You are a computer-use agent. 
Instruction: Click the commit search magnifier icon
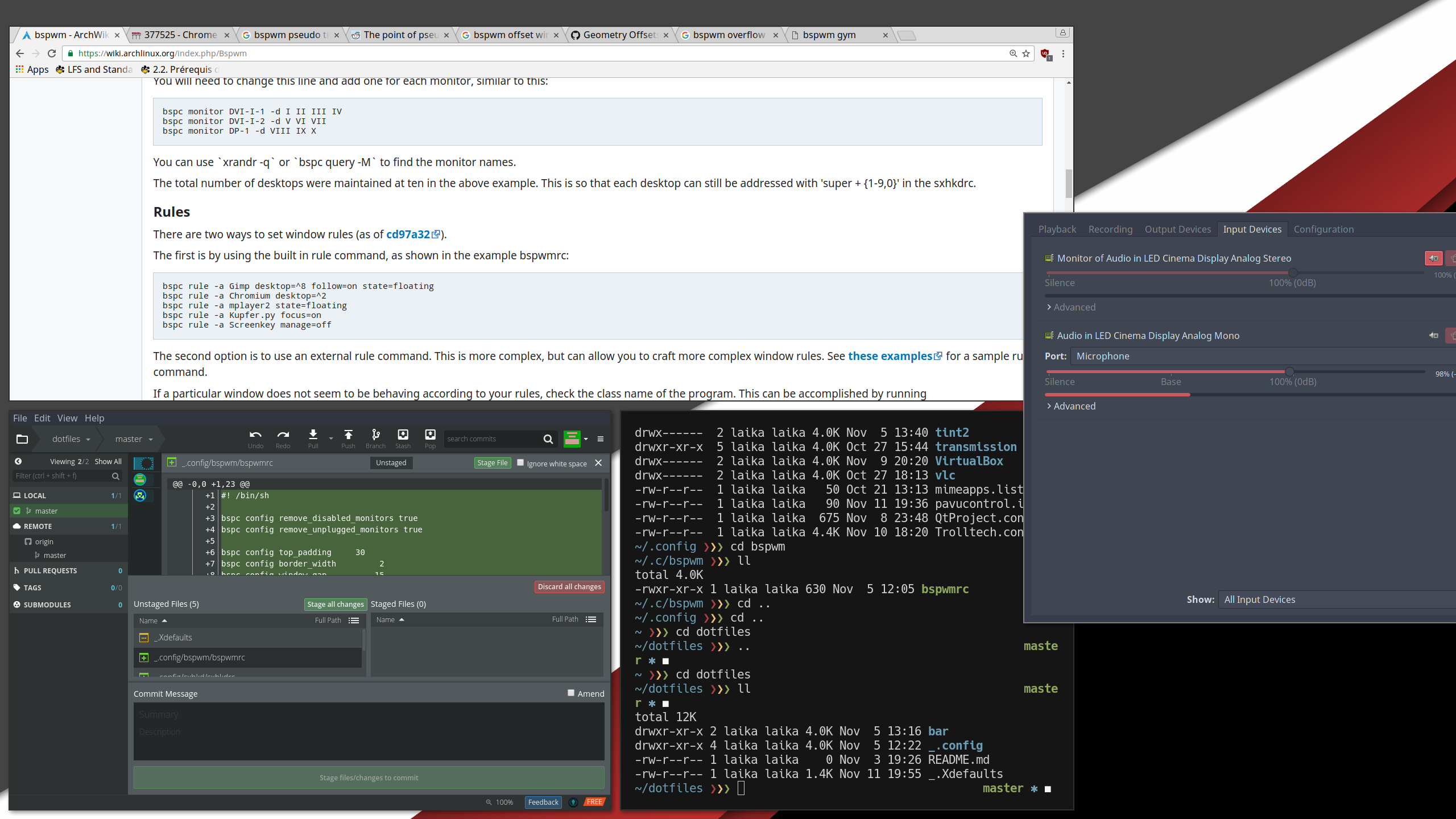[x=548, y=439]
